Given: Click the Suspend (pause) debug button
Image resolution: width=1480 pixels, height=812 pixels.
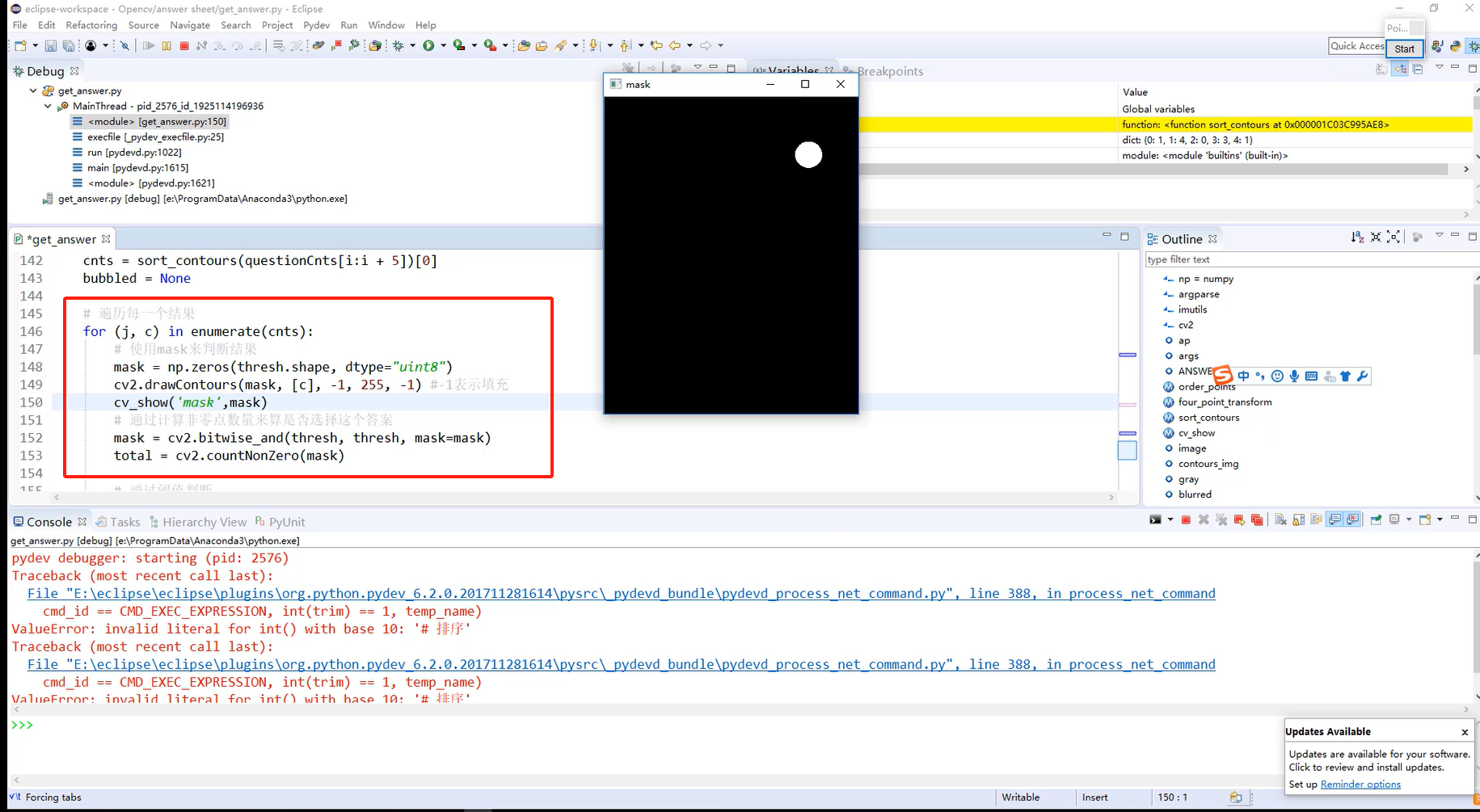Looking at the screenshot, I should pos(167,45).
